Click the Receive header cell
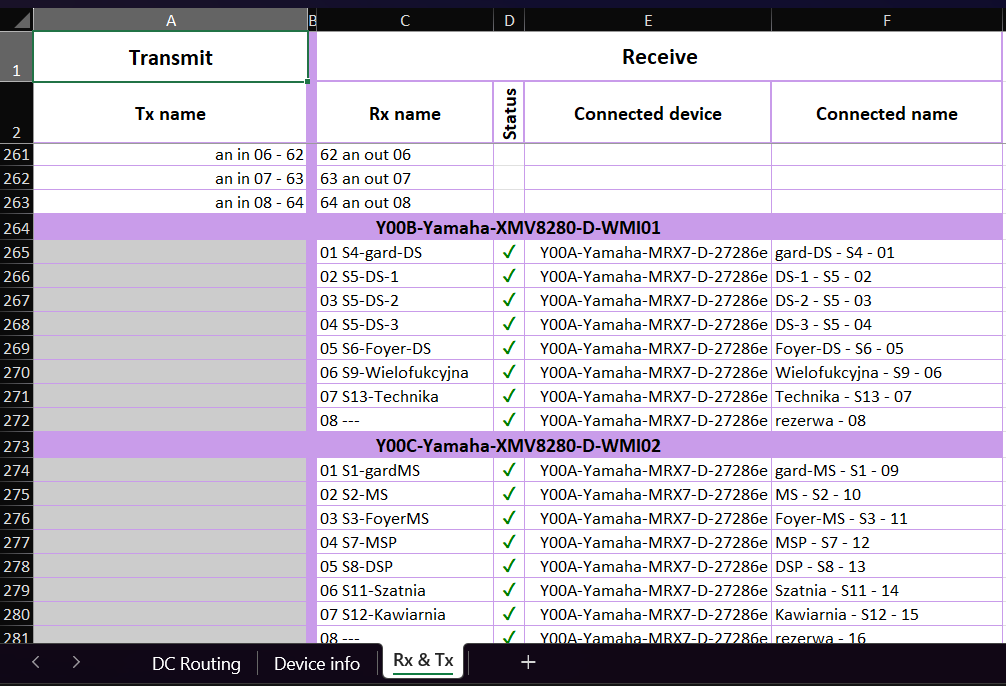1006x686 pixels. tap(660, 56)
